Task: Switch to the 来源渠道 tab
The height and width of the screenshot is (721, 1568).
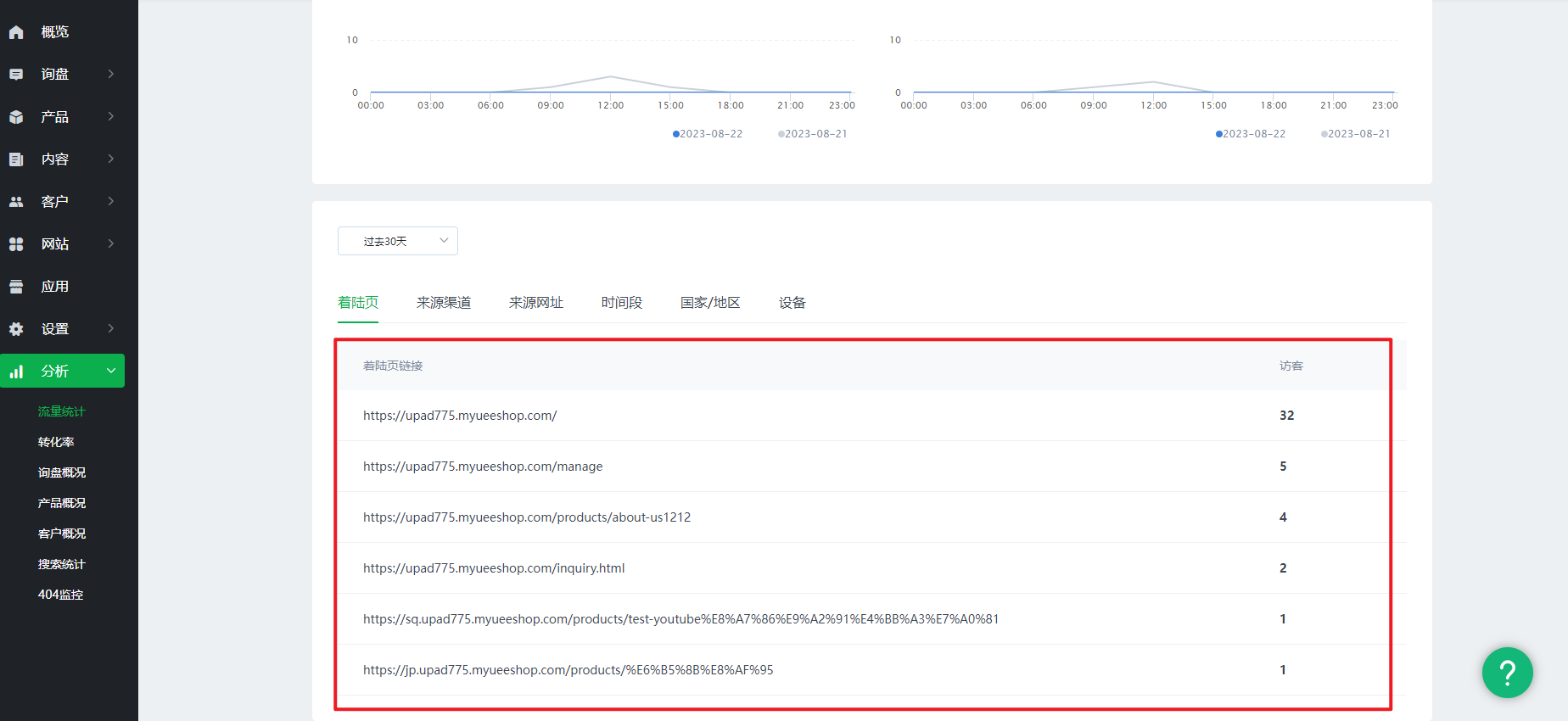Action: click(444, 303)
